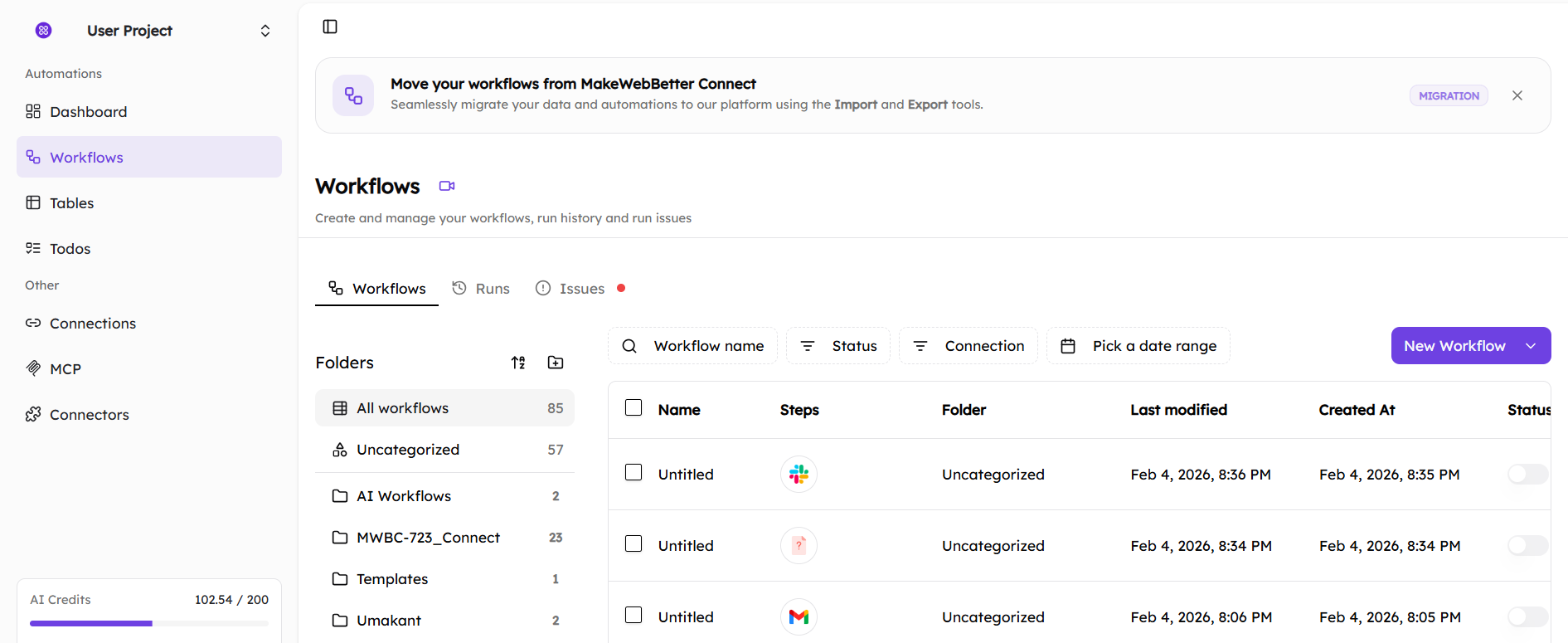The width and height of the screenshot is (1568, 643).
Task: Click the Slack step icon in first row
Action: [799, 475]
